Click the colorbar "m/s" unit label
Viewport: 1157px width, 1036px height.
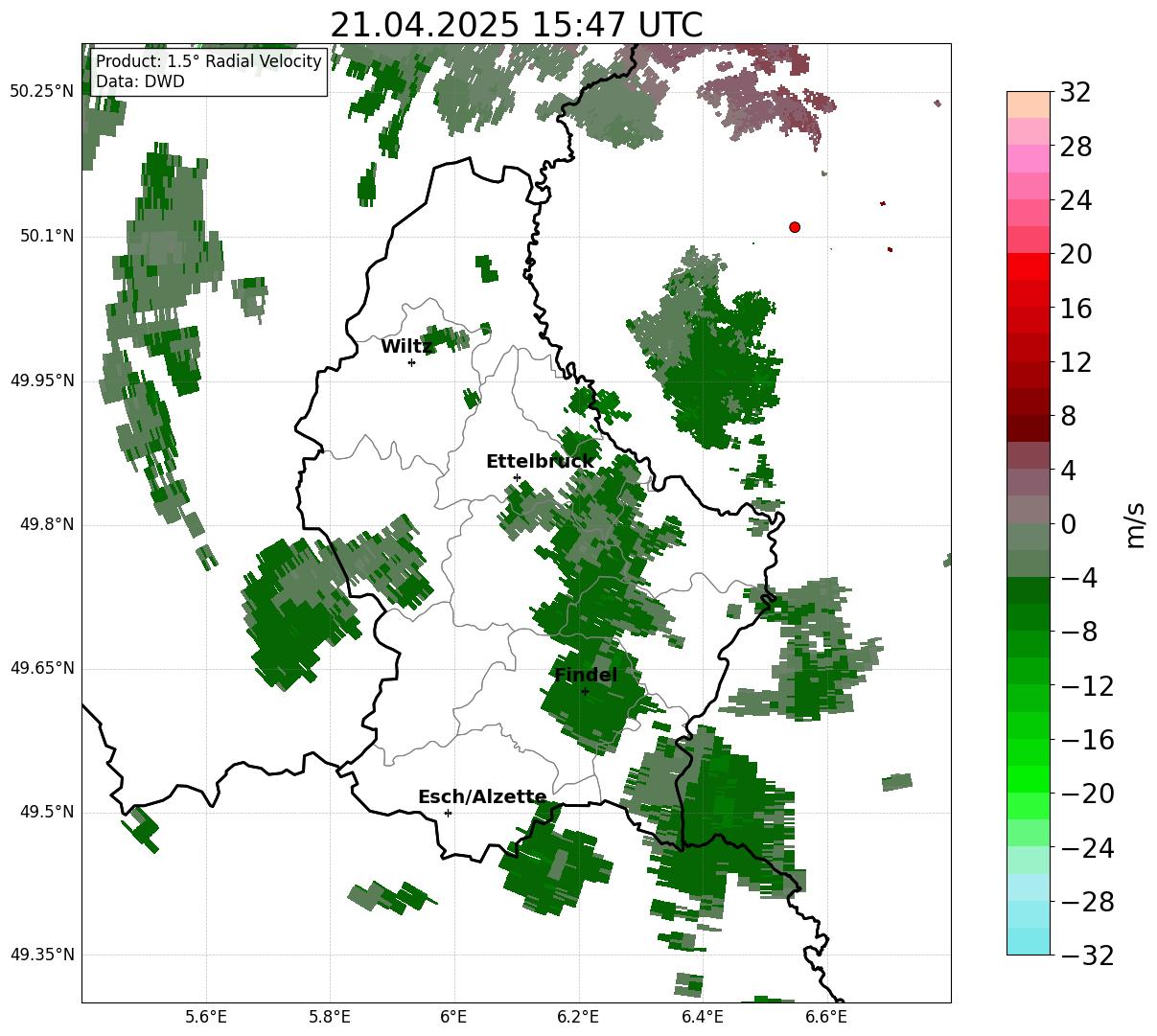pos(1135,524)
